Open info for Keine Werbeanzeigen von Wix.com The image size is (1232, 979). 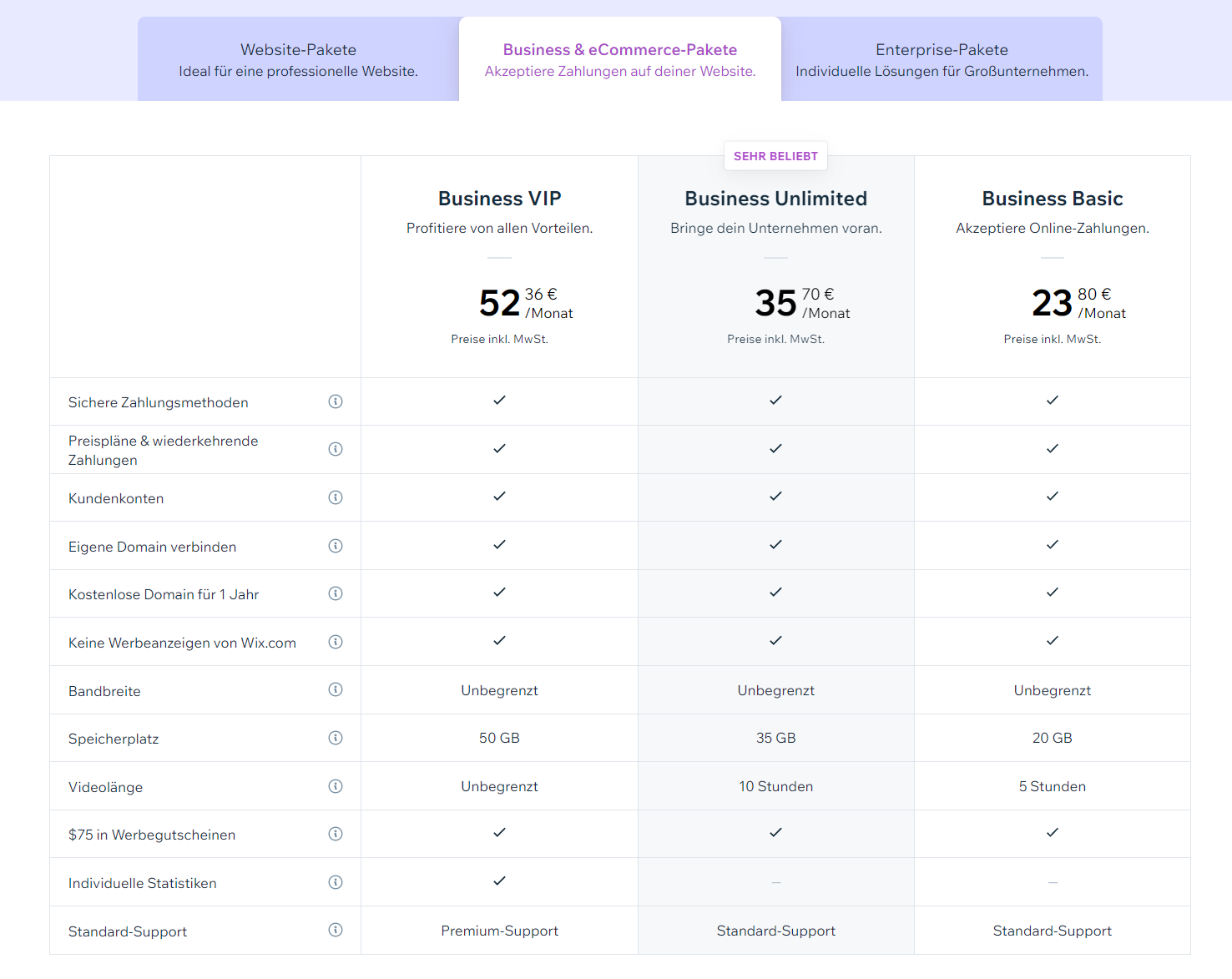(x=336, y=642)
